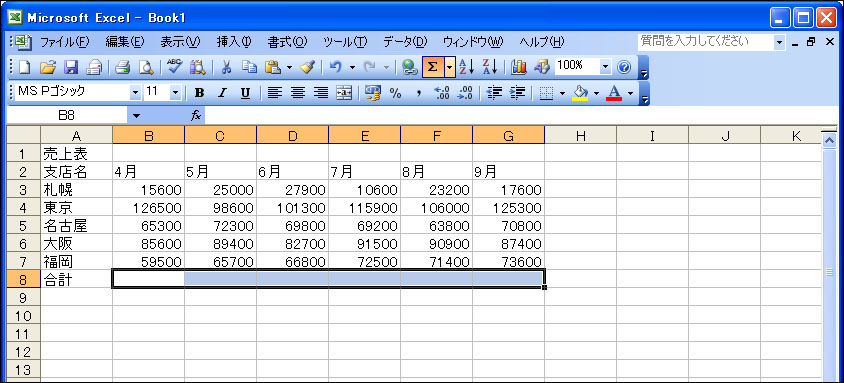
Task: Run the ABC spelling check
Action: coord(175,67)
